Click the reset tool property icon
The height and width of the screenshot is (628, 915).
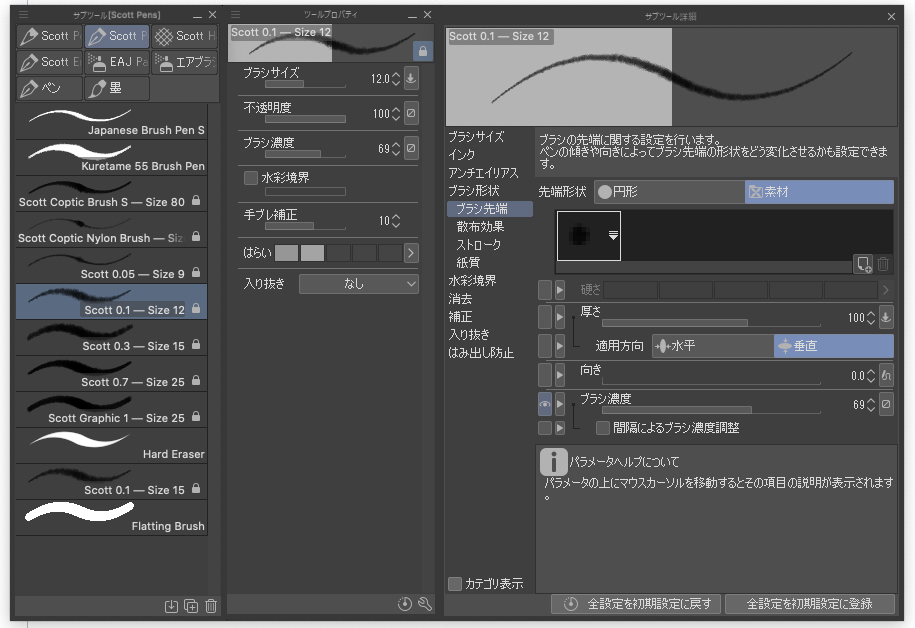(x=404, y=604)
